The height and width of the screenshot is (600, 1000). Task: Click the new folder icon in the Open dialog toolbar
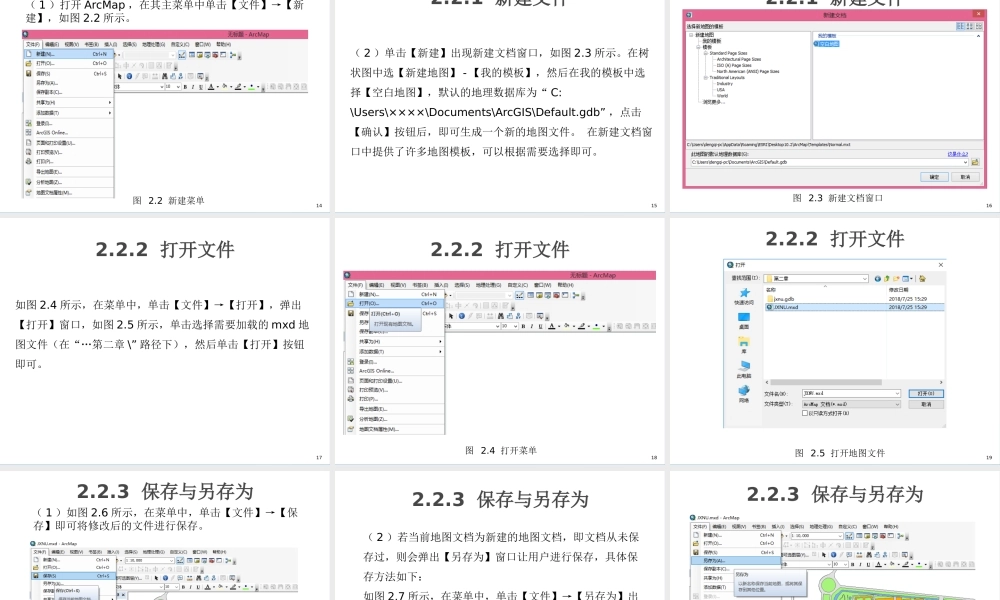coord(897,278)
